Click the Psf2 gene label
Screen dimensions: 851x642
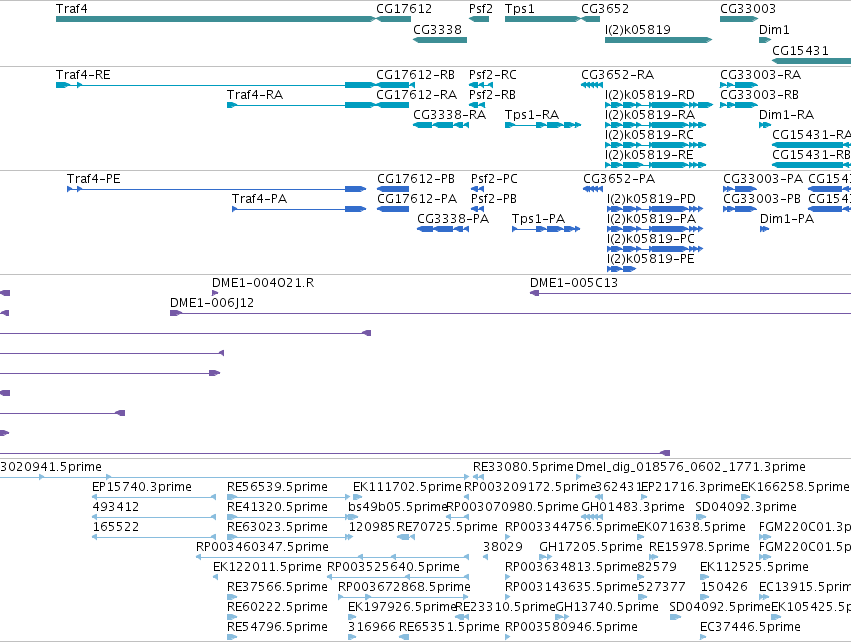pos(481,9)
